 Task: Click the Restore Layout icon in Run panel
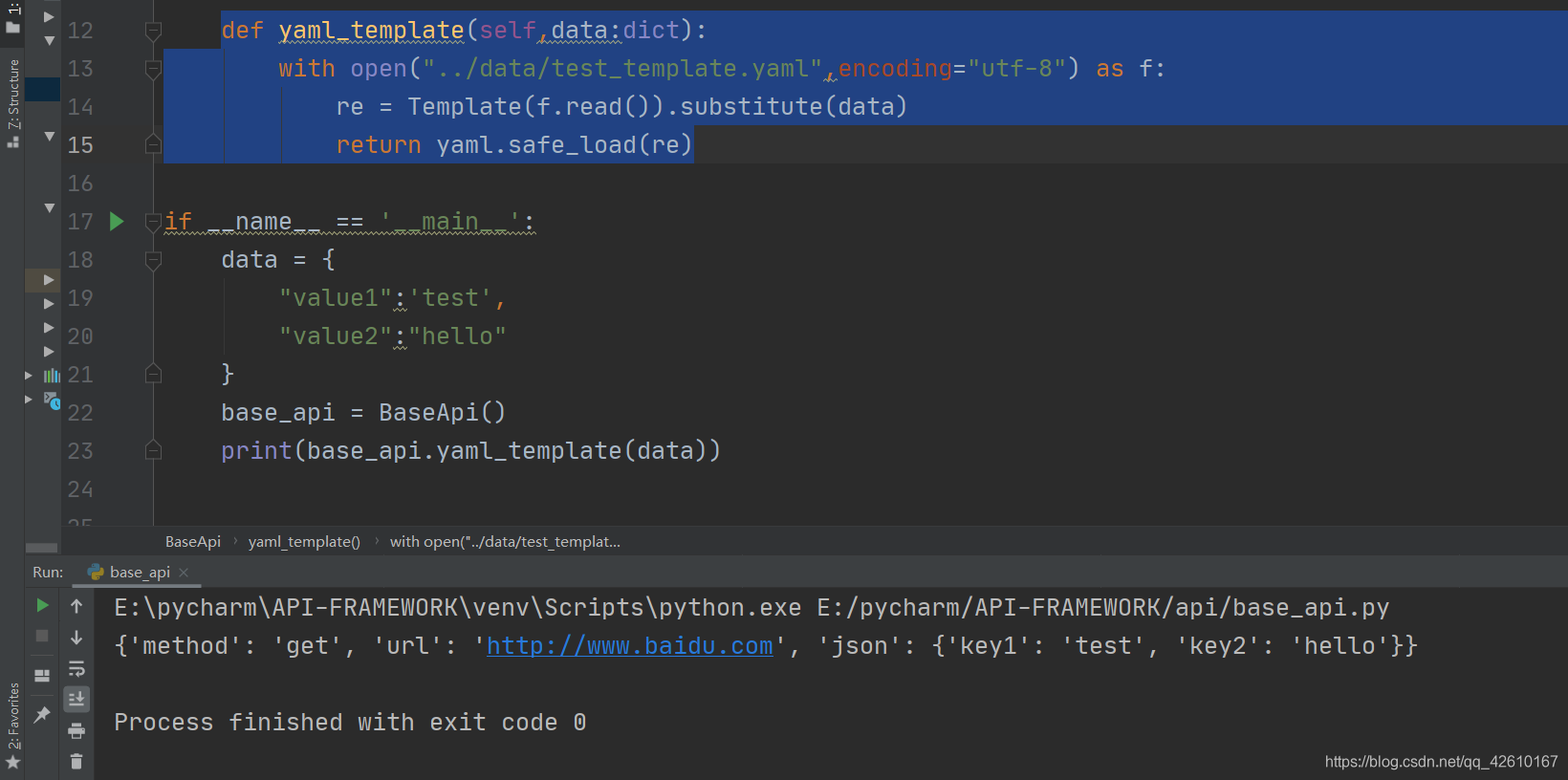click(x=42, y=676)
